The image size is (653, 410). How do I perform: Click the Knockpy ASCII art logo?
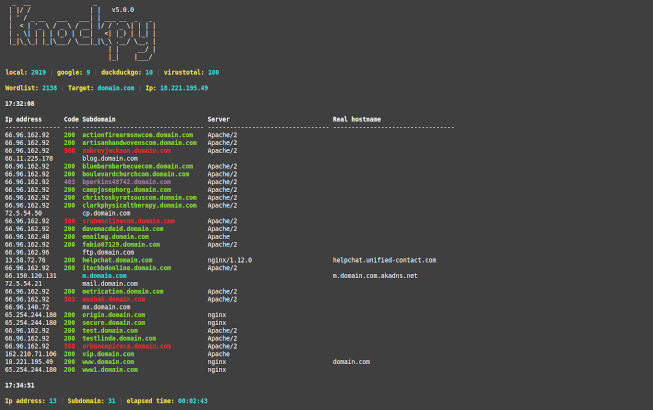click(x=82, y=33)
